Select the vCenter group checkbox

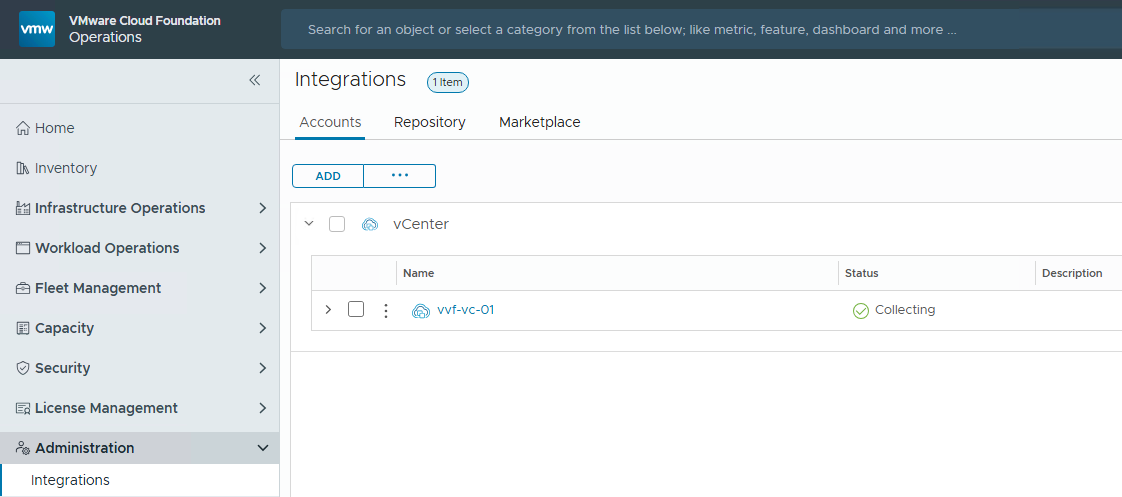coord(337,224)
